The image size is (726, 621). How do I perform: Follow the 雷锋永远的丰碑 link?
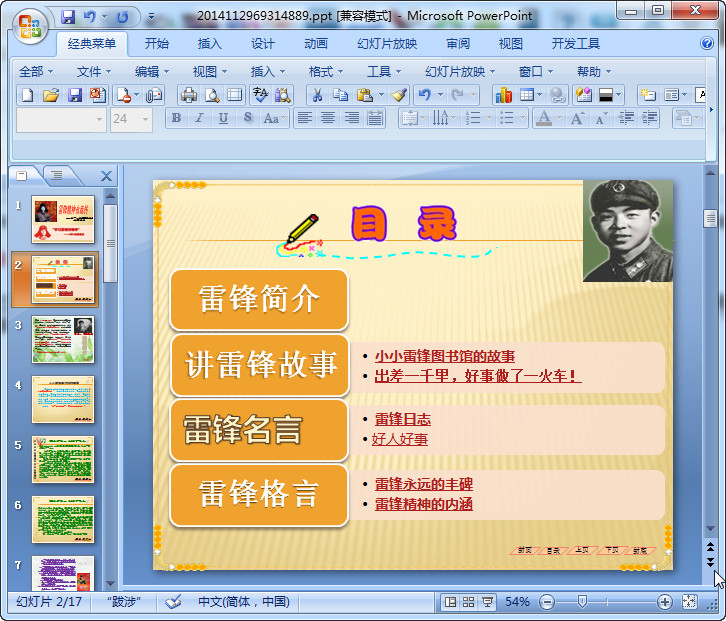[424, 484]
